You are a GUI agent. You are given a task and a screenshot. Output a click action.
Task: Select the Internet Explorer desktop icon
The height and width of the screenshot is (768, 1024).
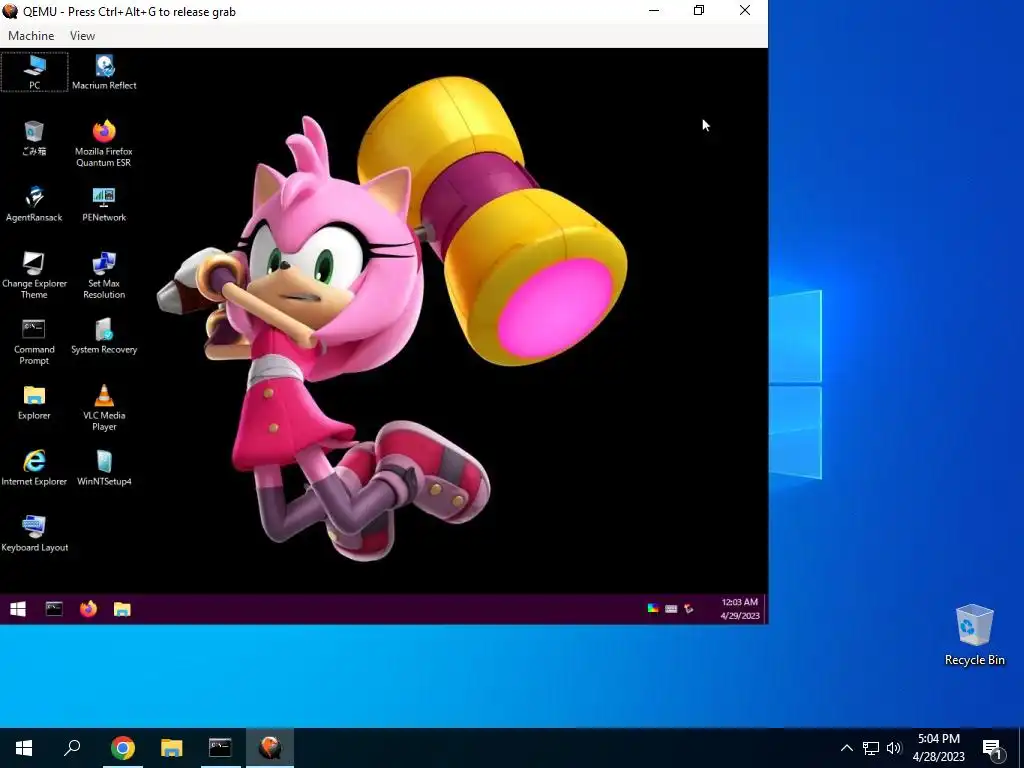[x=34, y=469]
